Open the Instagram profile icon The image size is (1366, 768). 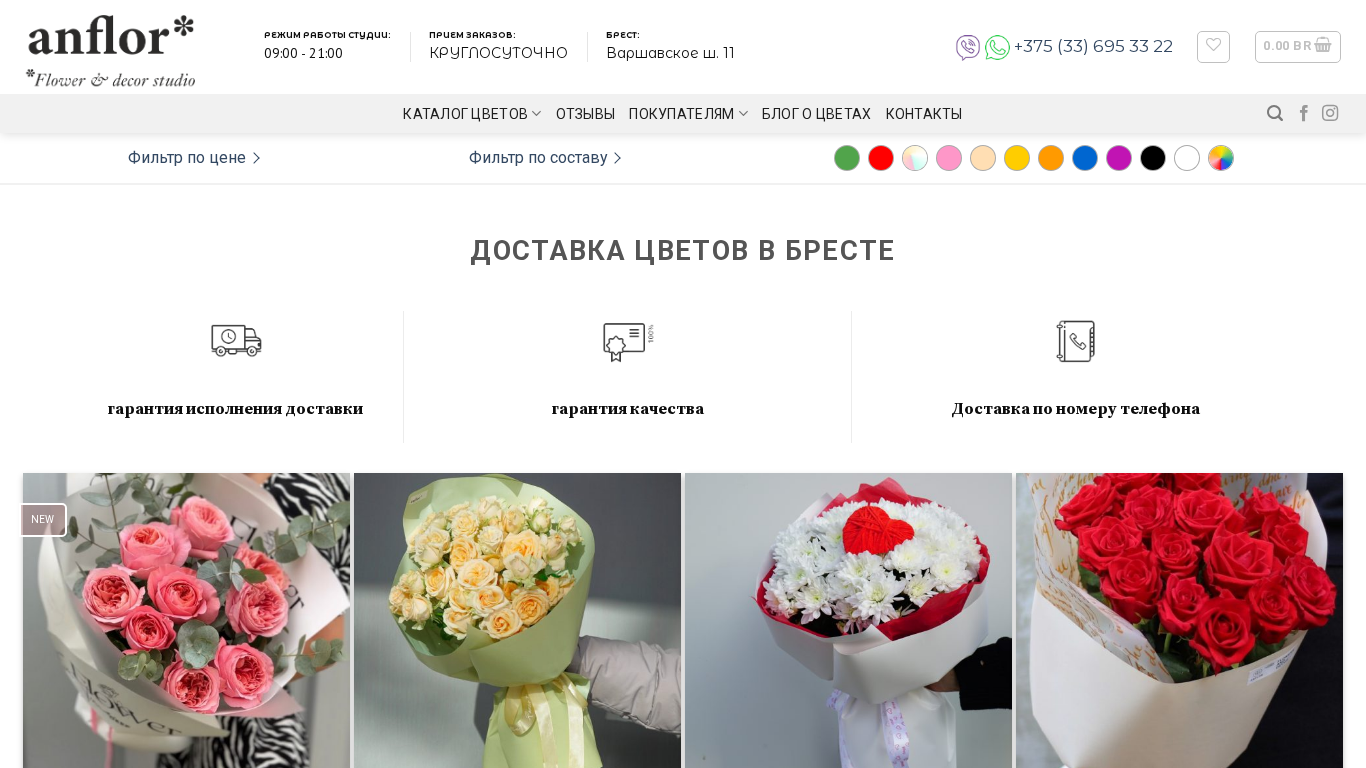1330,113
